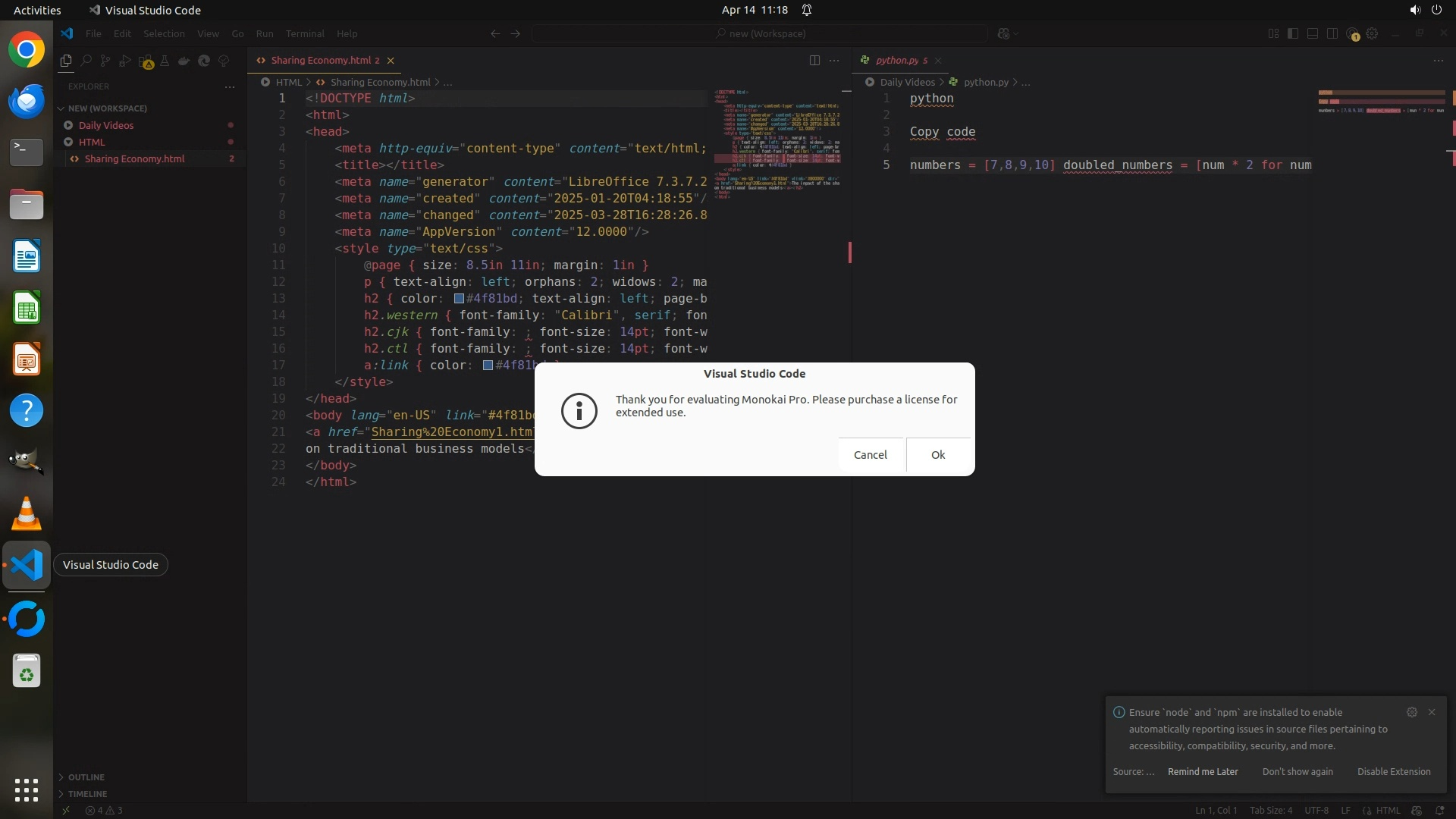Viewport: 1456px width, 819px height.
Task: Open the Source Control view
Action: pyautogui.click(x=105, y=61)
